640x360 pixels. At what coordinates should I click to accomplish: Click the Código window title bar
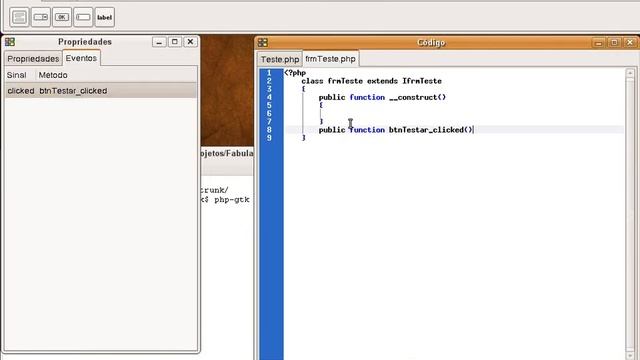pos(431,42)
